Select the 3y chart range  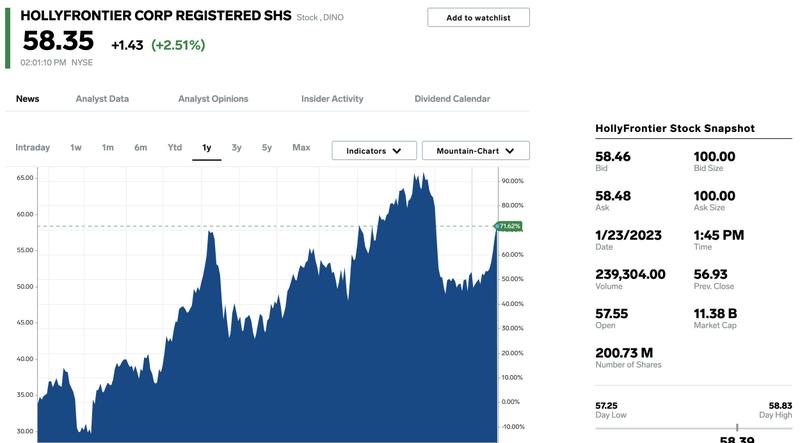point(236,147)
